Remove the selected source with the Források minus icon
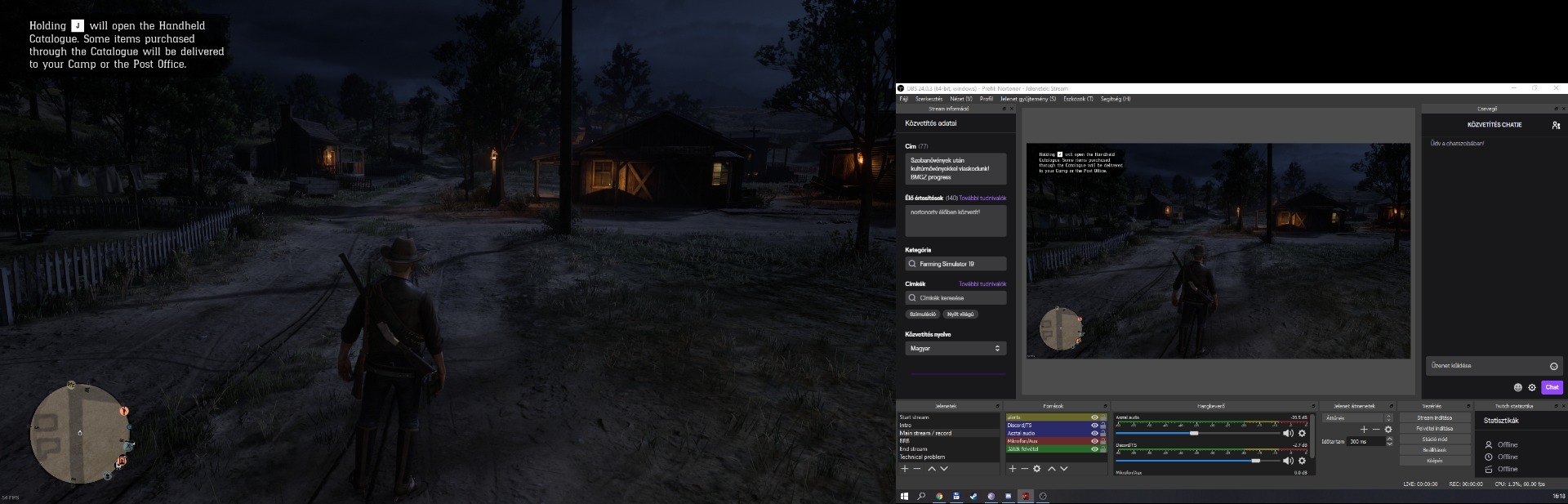The height and width of the screenshot is (504, 1568). coord(1025,469)
